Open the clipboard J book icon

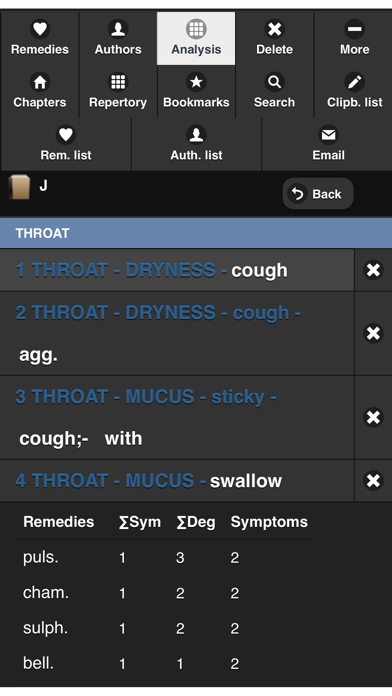(20, 187)
